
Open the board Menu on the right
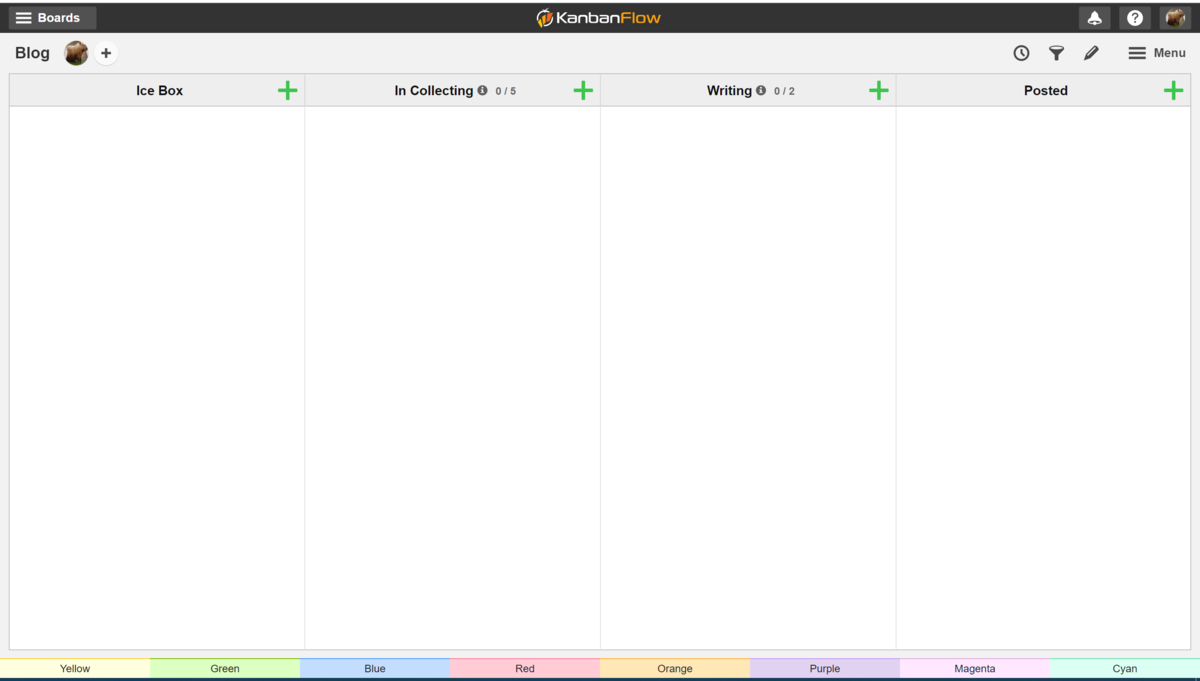(x=1157, y=53)
